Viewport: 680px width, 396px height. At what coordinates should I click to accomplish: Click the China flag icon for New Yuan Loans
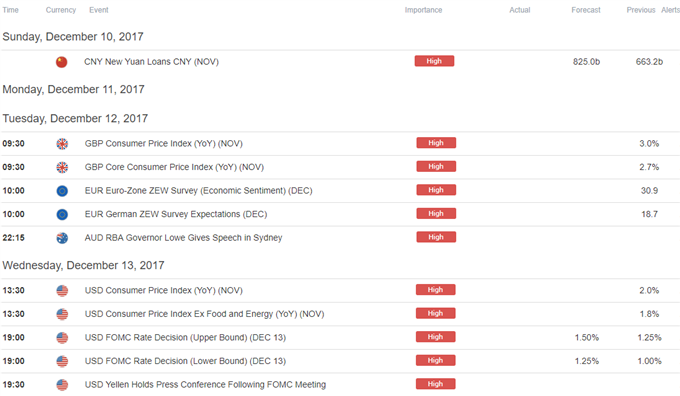pyautogui.click(x=62, y=62)
